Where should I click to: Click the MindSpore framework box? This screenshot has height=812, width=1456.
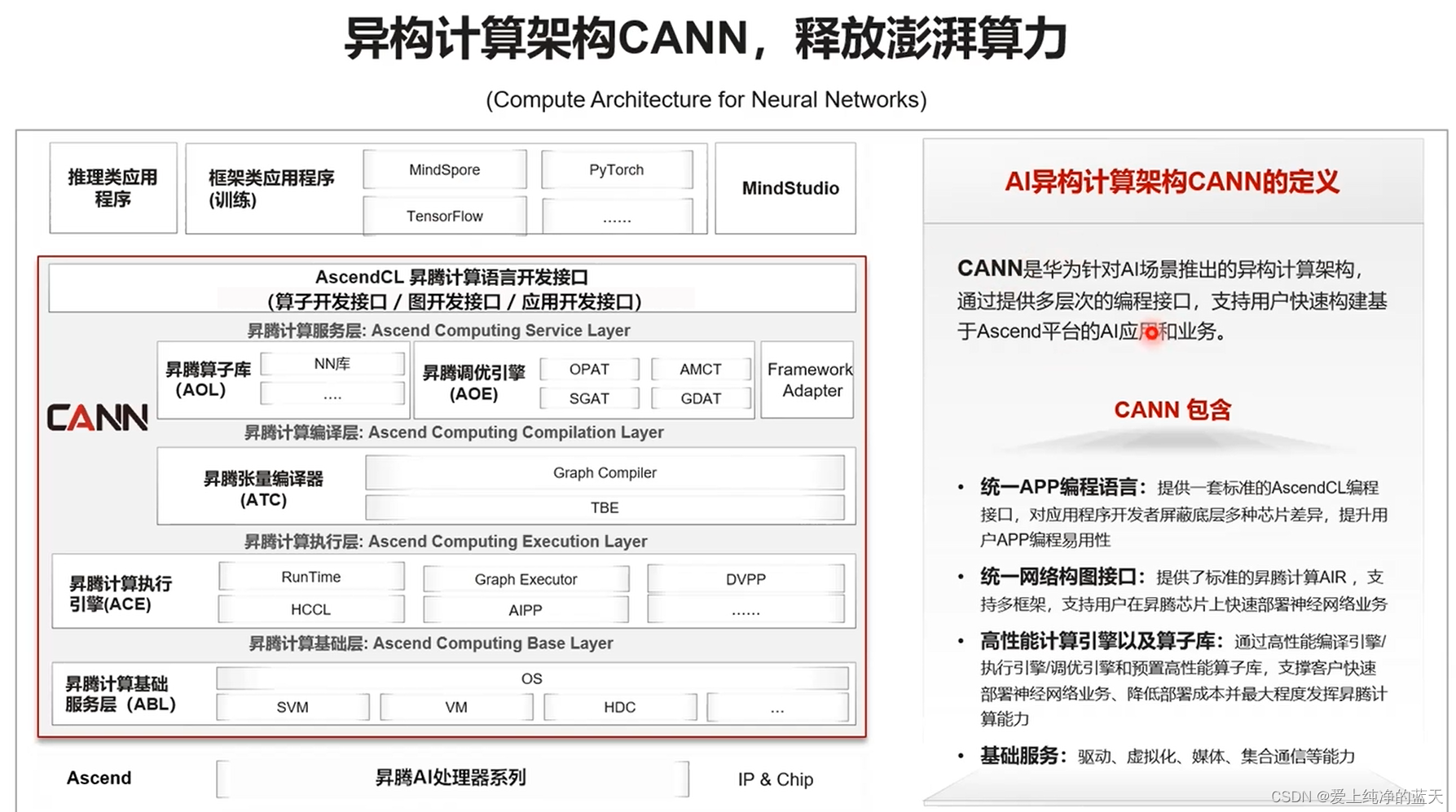coord(445,169)
